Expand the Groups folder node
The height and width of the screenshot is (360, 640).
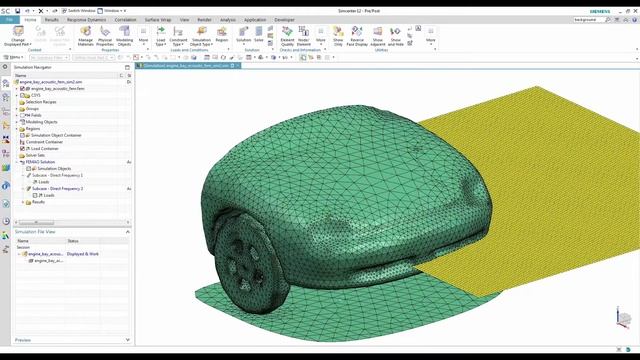(x=17, y=109)
